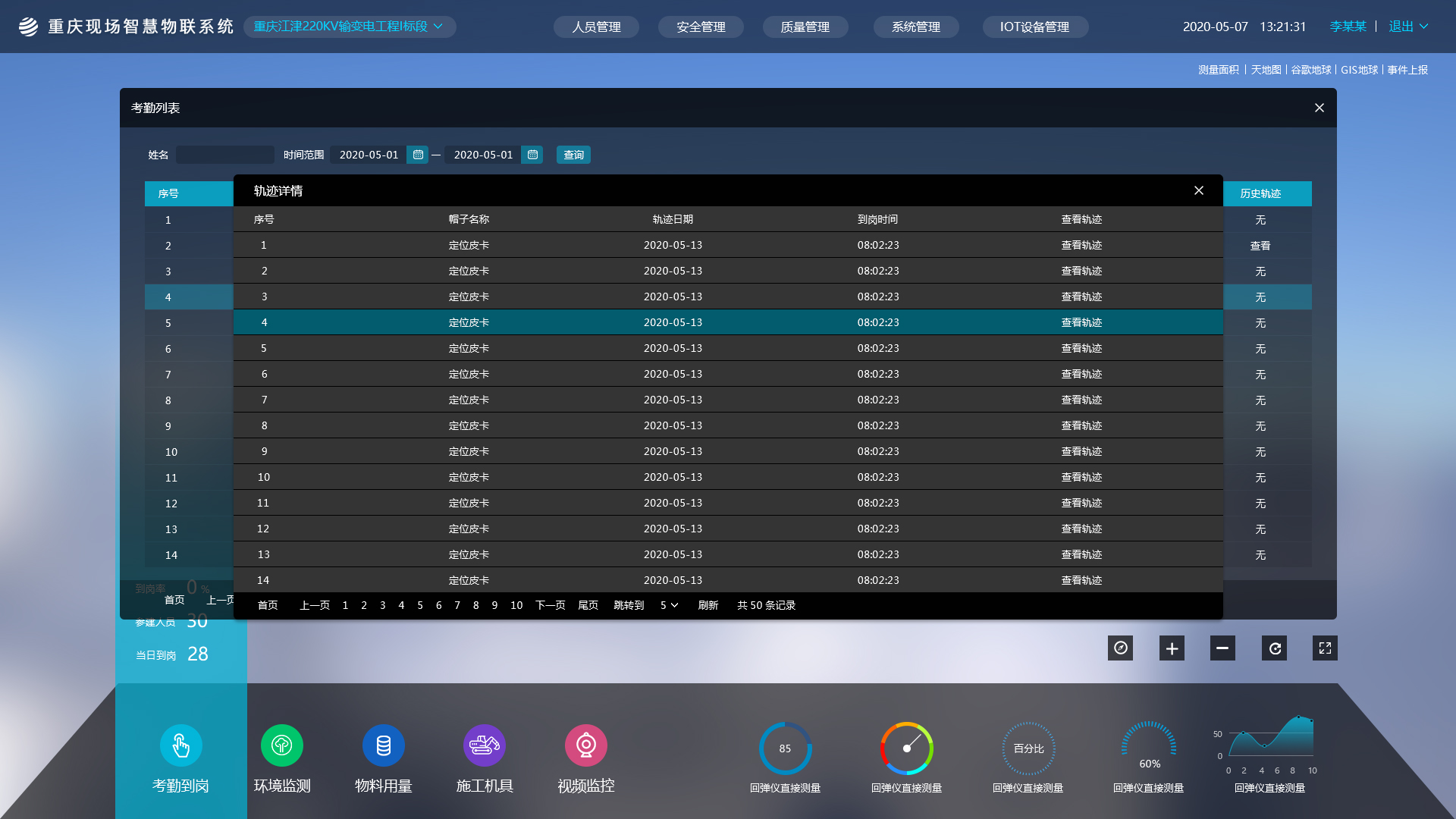Image resolution: width=1456 pixels, height=819 pixels.
Task: Click the end date field 2020-05-01
Action: click(x=483, y=155)
